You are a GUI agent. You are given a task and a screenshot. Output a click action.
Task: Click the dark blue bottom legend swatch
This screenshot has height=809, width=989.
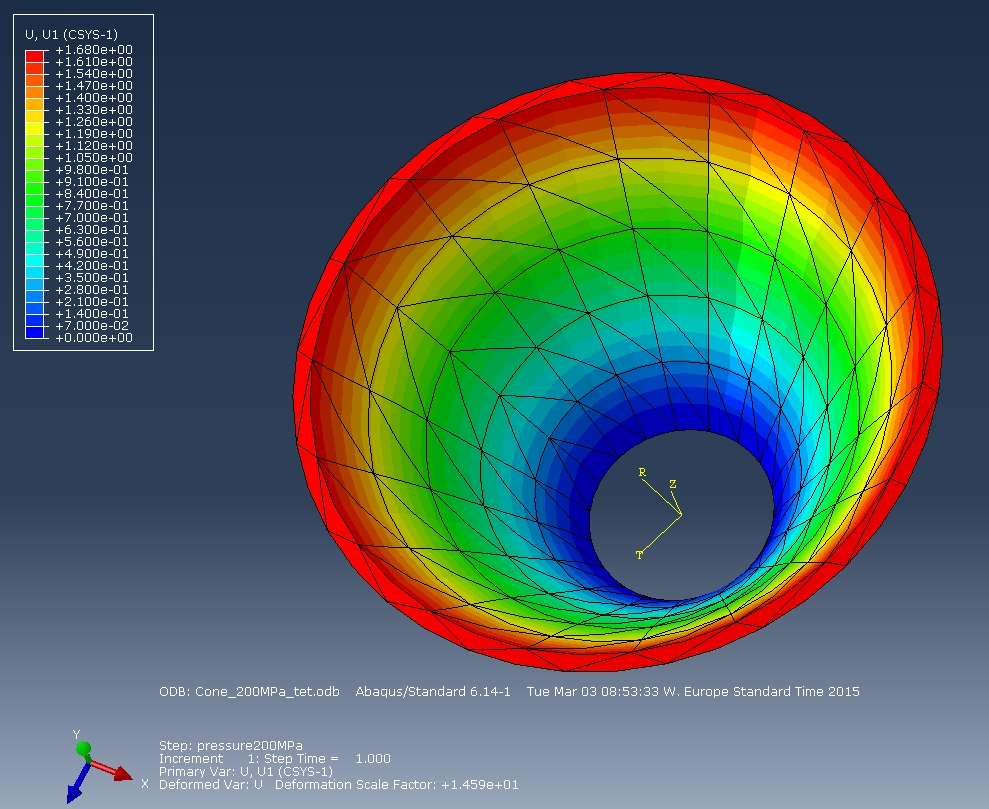[x=34, y=332]
